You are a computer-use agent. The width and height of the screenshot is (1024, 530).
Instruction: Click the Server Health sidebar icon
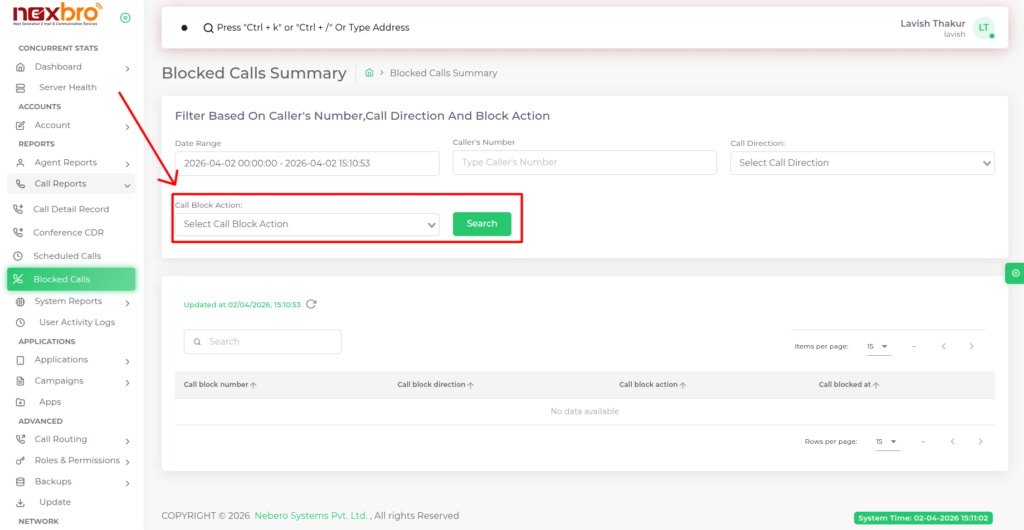point(21,88)
